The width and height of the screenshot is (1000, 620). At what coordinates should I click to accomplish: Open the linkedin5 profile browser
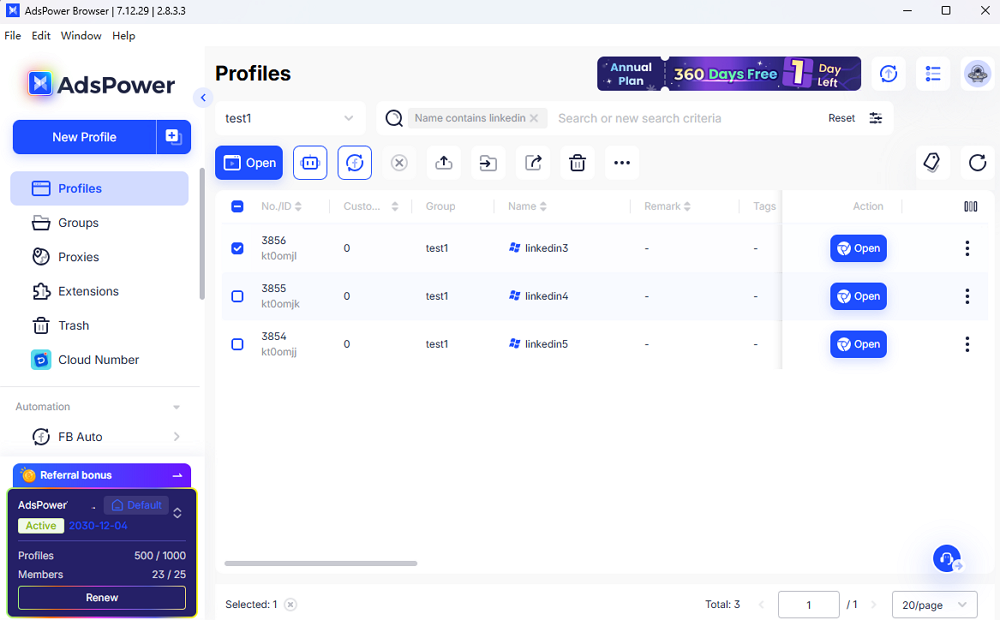tap(858, 344)
